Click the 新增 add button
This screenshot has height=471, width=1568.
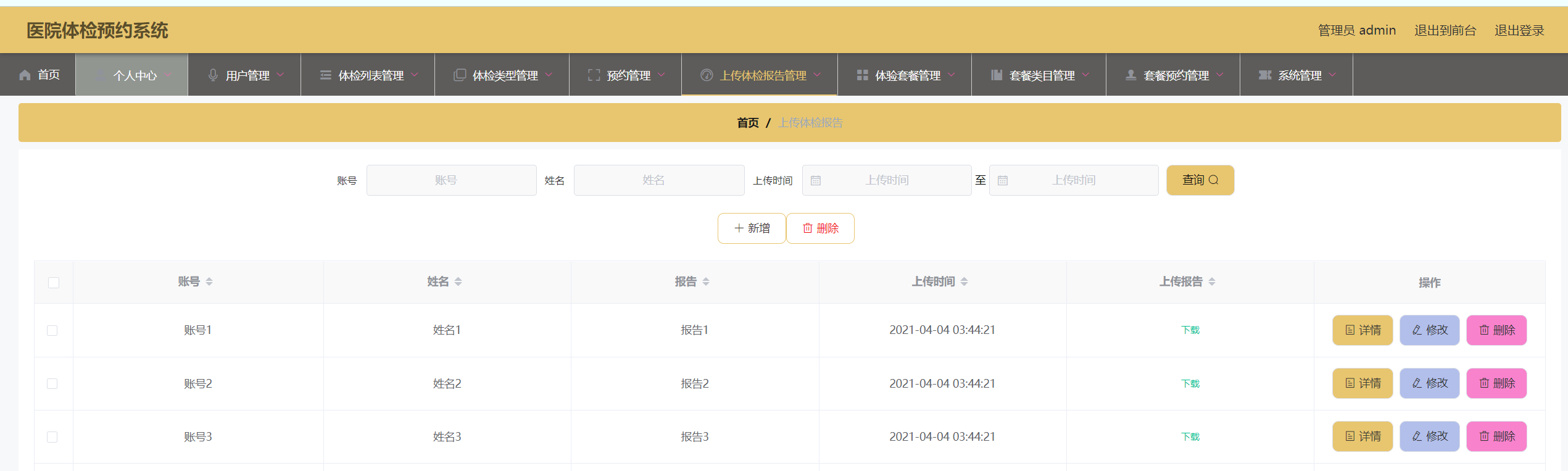(x=752, y=228)
